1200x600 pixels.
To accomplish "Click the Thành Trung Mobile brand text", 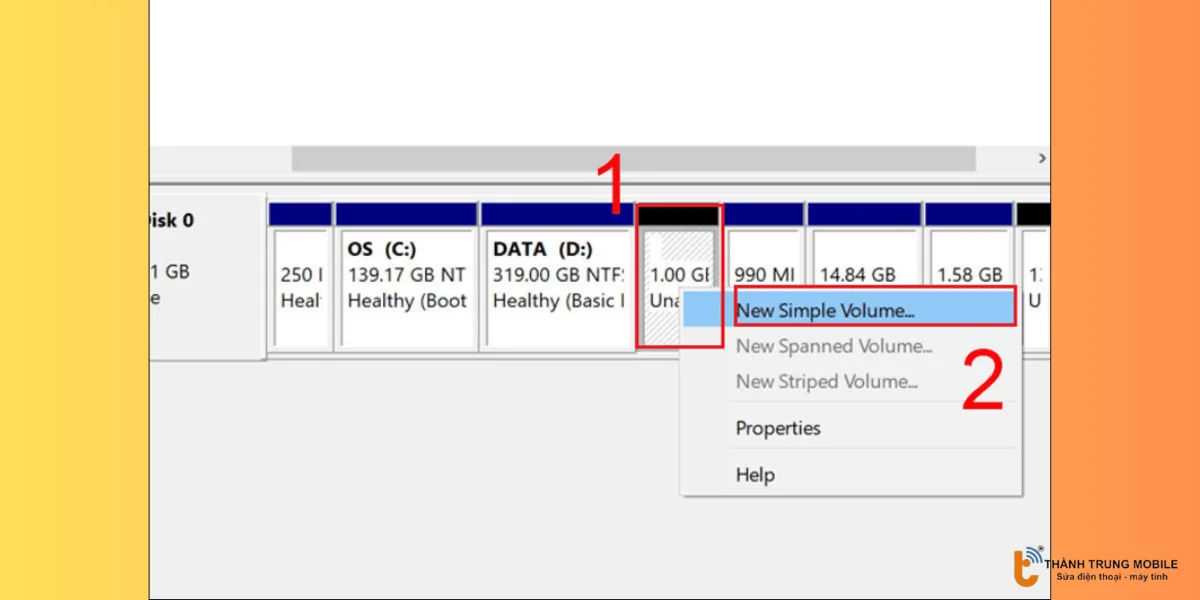I will point(1111,565).
